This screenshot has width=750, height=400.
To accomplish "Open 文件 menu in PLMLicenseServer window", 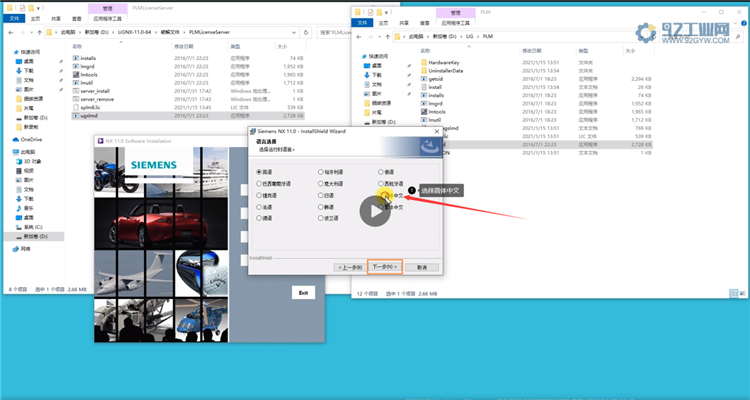I will 14,19.
